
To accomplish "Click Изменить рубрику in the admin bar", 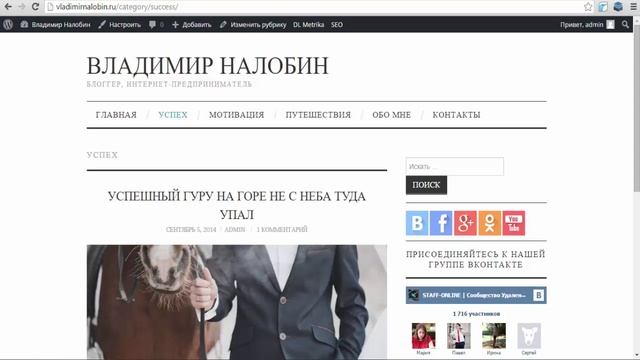I will (x=253, y=24).
